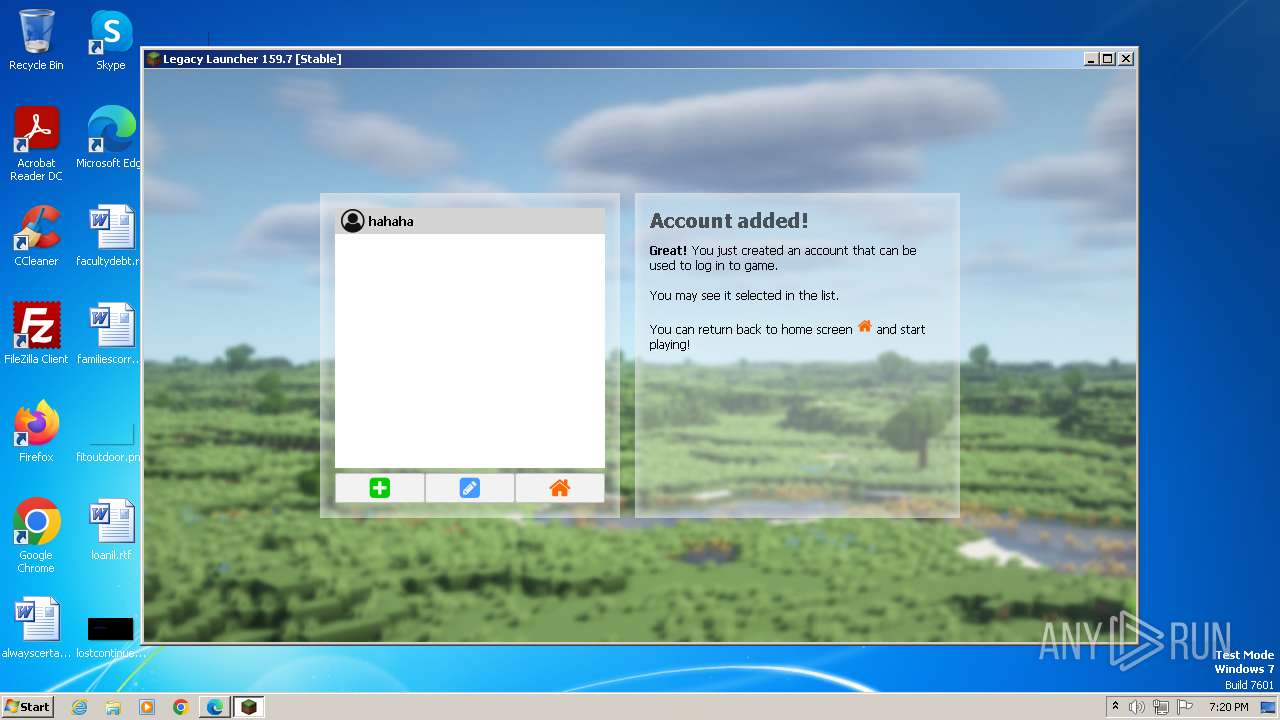Open facultydebt document on desktop
This screenshot has width=1280, height=720.
[x=110, y=236]
